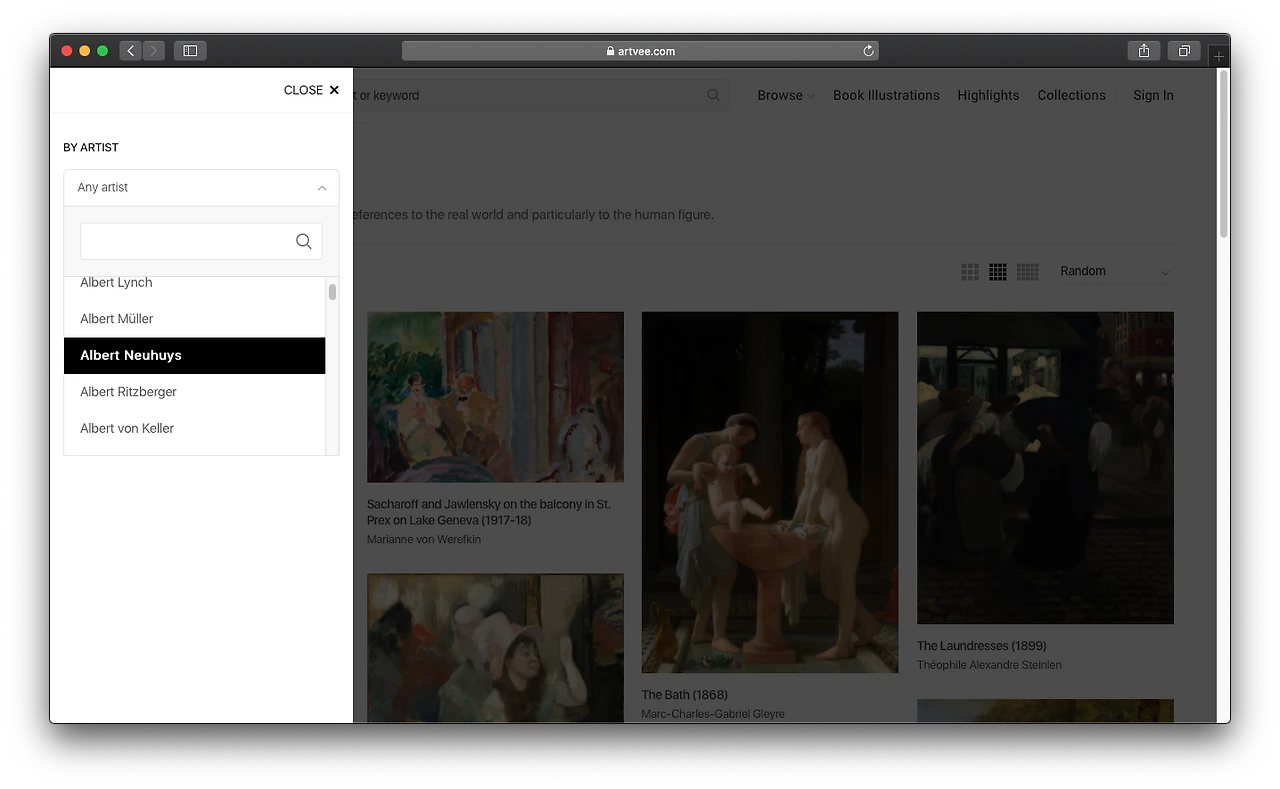Go back using Safari's back arrow

(131, 51)
